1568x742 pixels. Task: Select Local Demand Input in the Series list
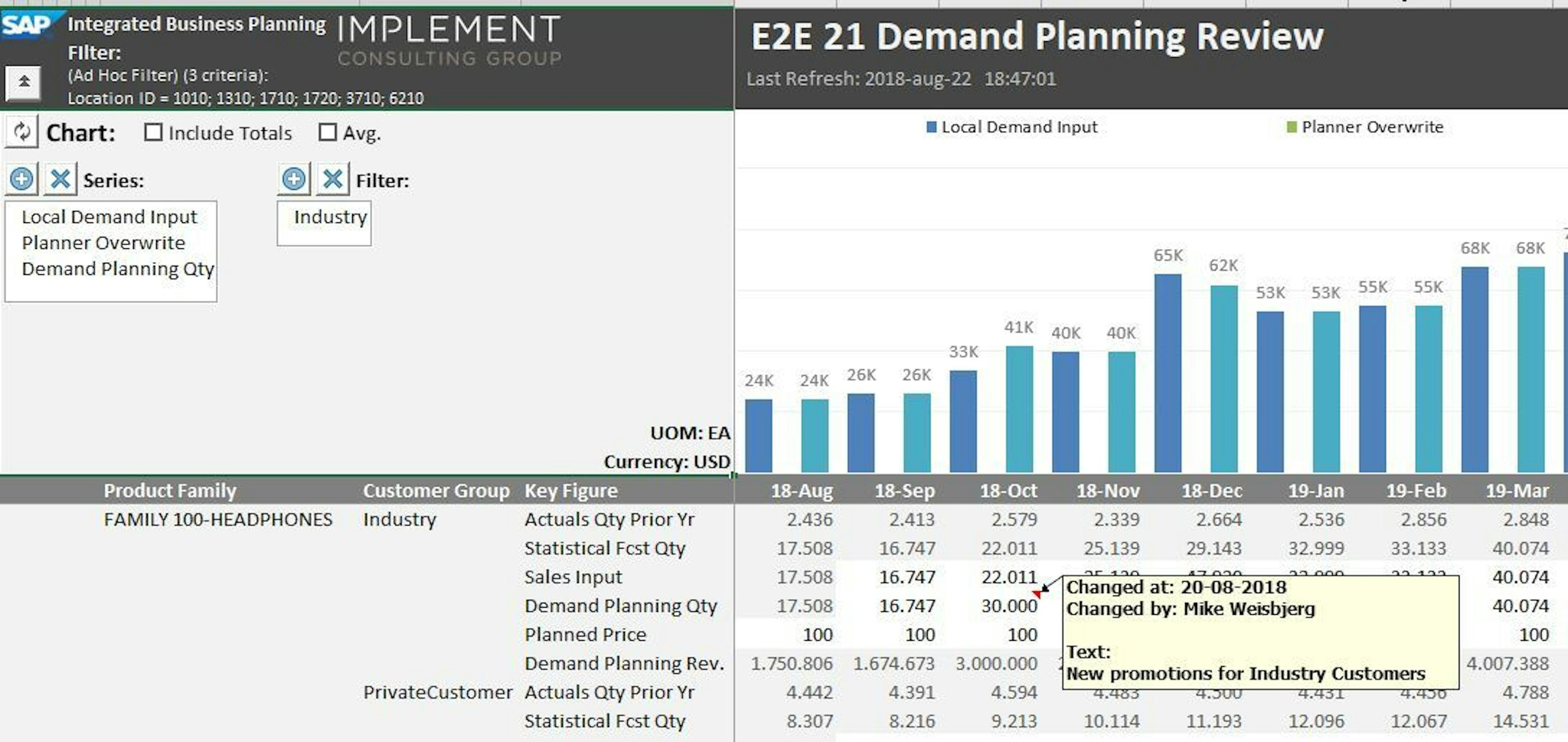[109, 217]
